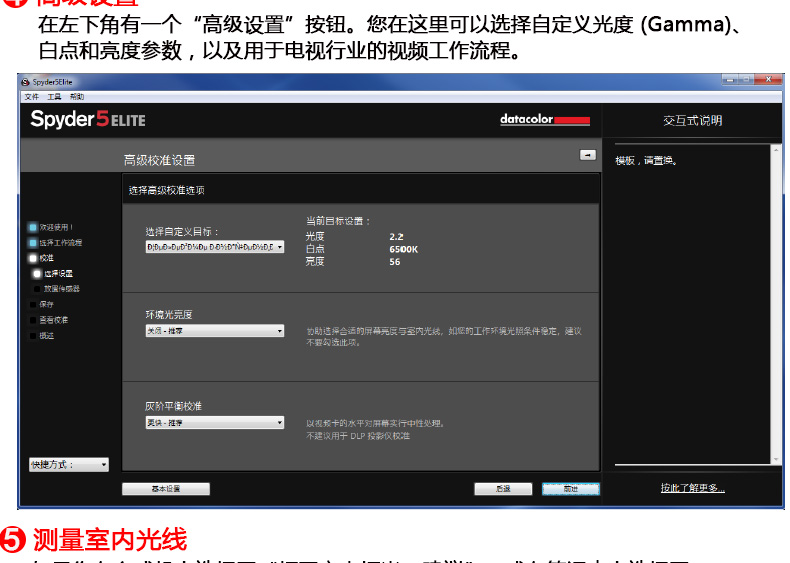Click the 光度 value 2.2
The height and width of the screenshot is (563, 790).
[x=397, y=236]
